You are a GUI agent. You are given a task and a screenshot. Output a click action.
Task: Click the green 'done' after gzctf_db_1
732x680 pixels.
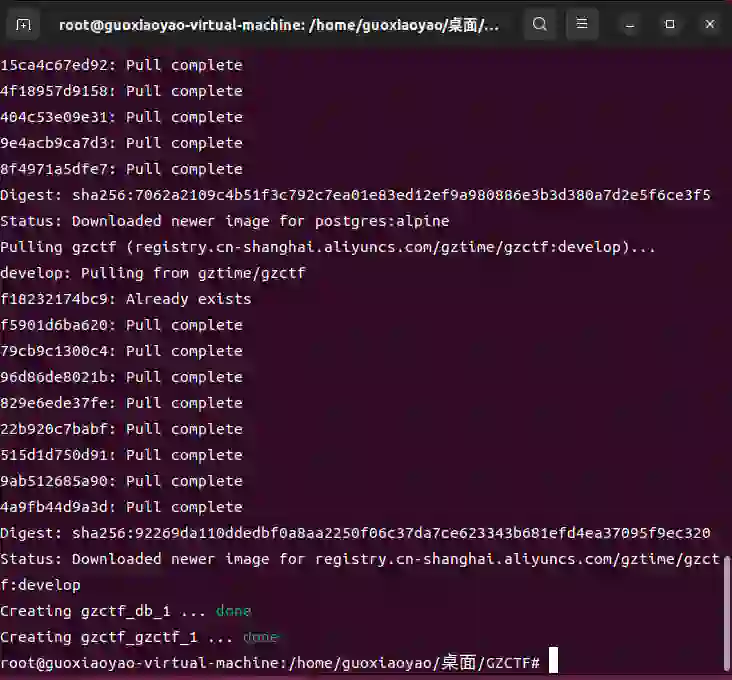tap(233, 611)
